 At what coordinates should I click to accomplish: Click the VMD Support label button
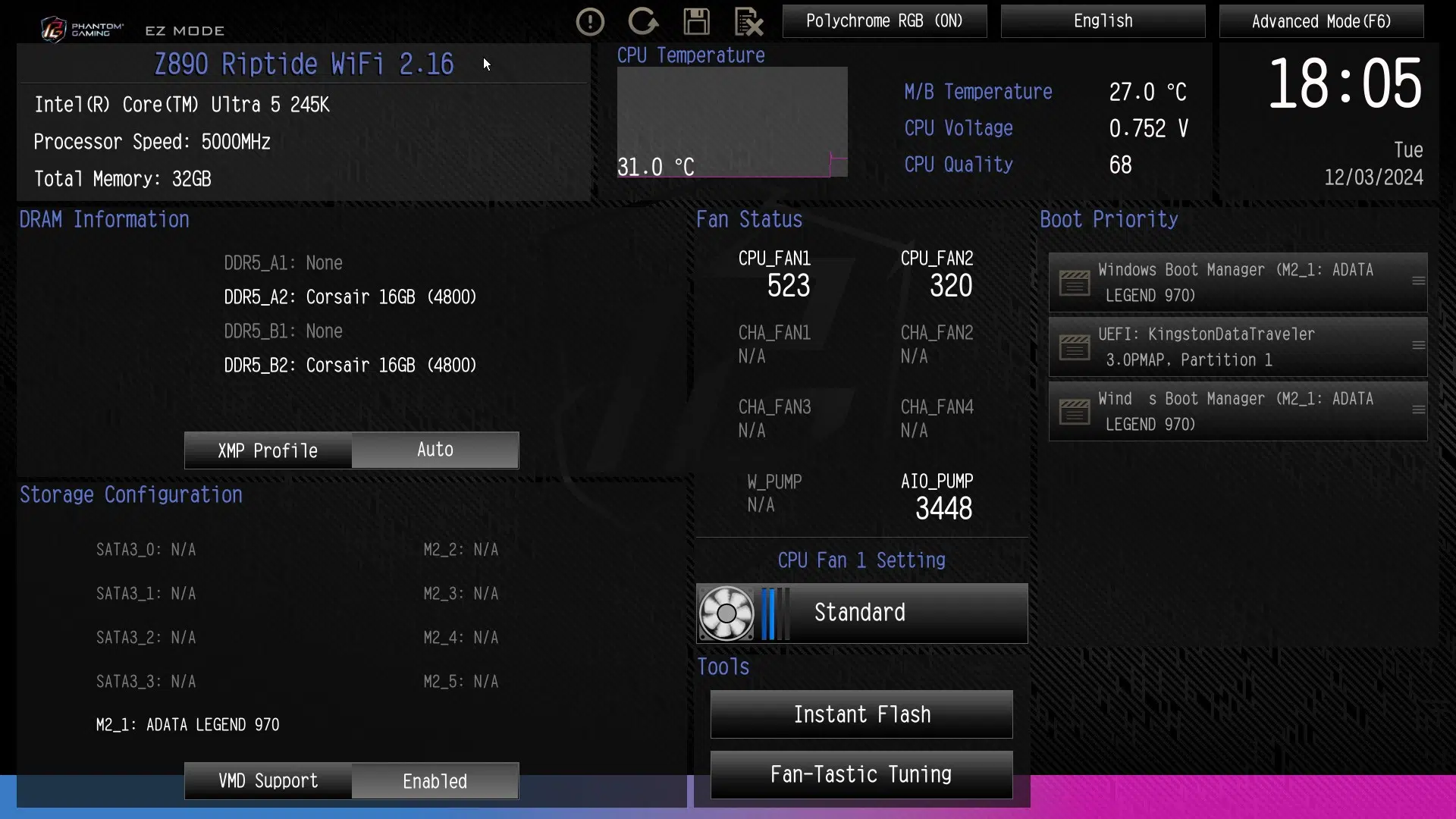point(268,781)
